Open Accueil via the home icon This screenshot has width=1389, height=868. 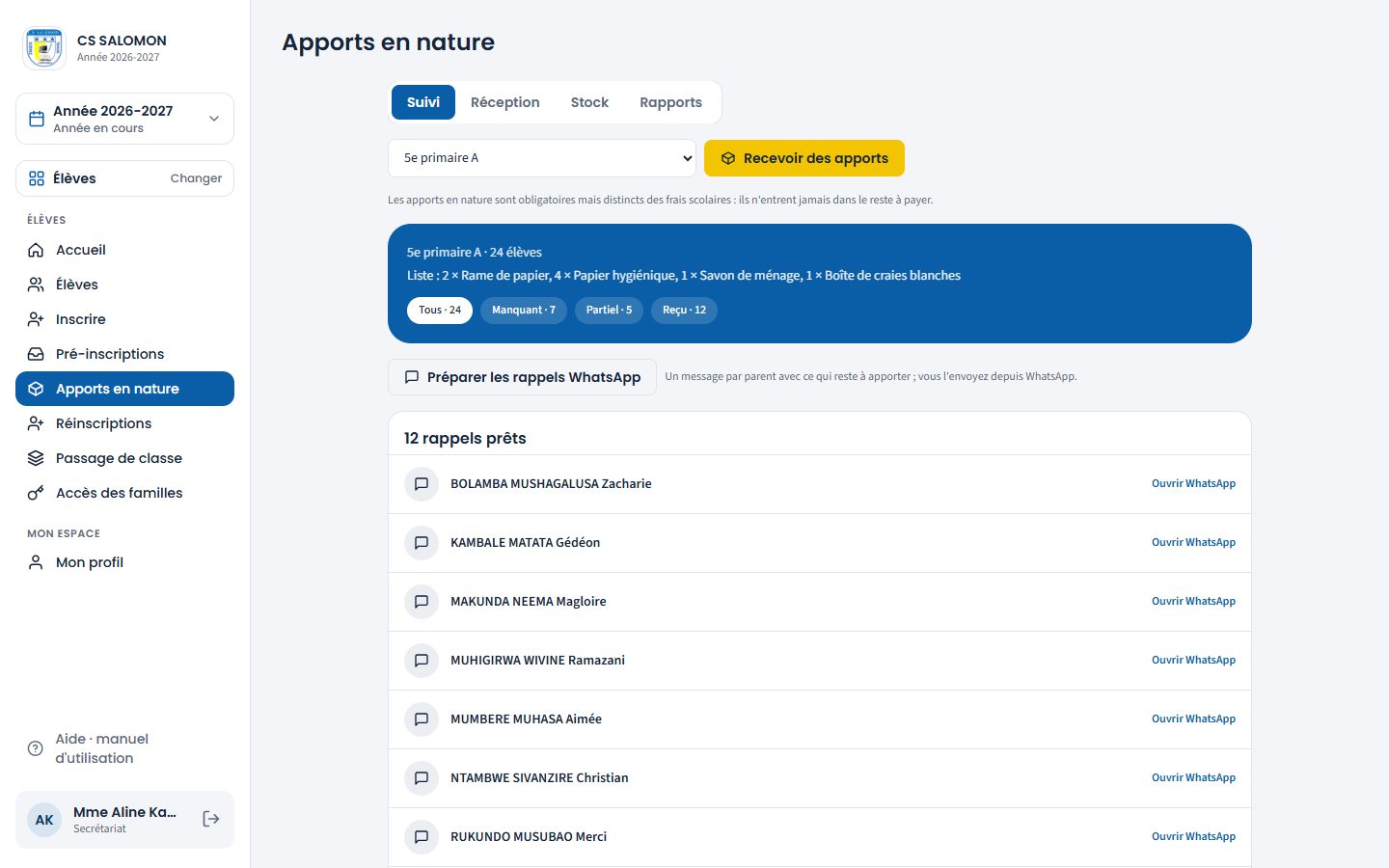[x=36, y=250]
